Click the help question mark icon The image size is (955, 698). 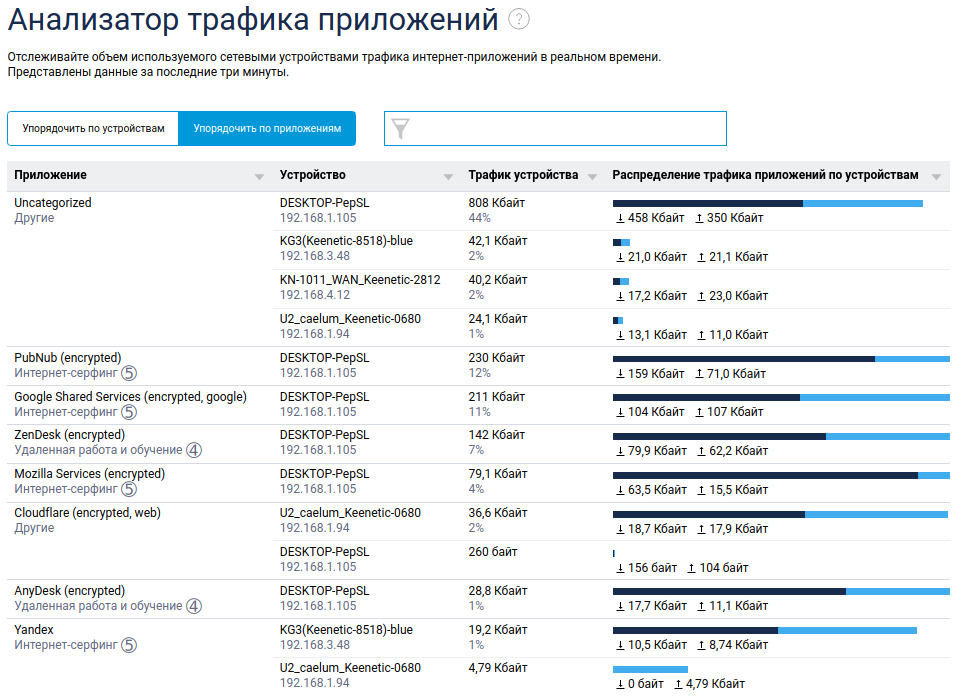tap(519, 19)
